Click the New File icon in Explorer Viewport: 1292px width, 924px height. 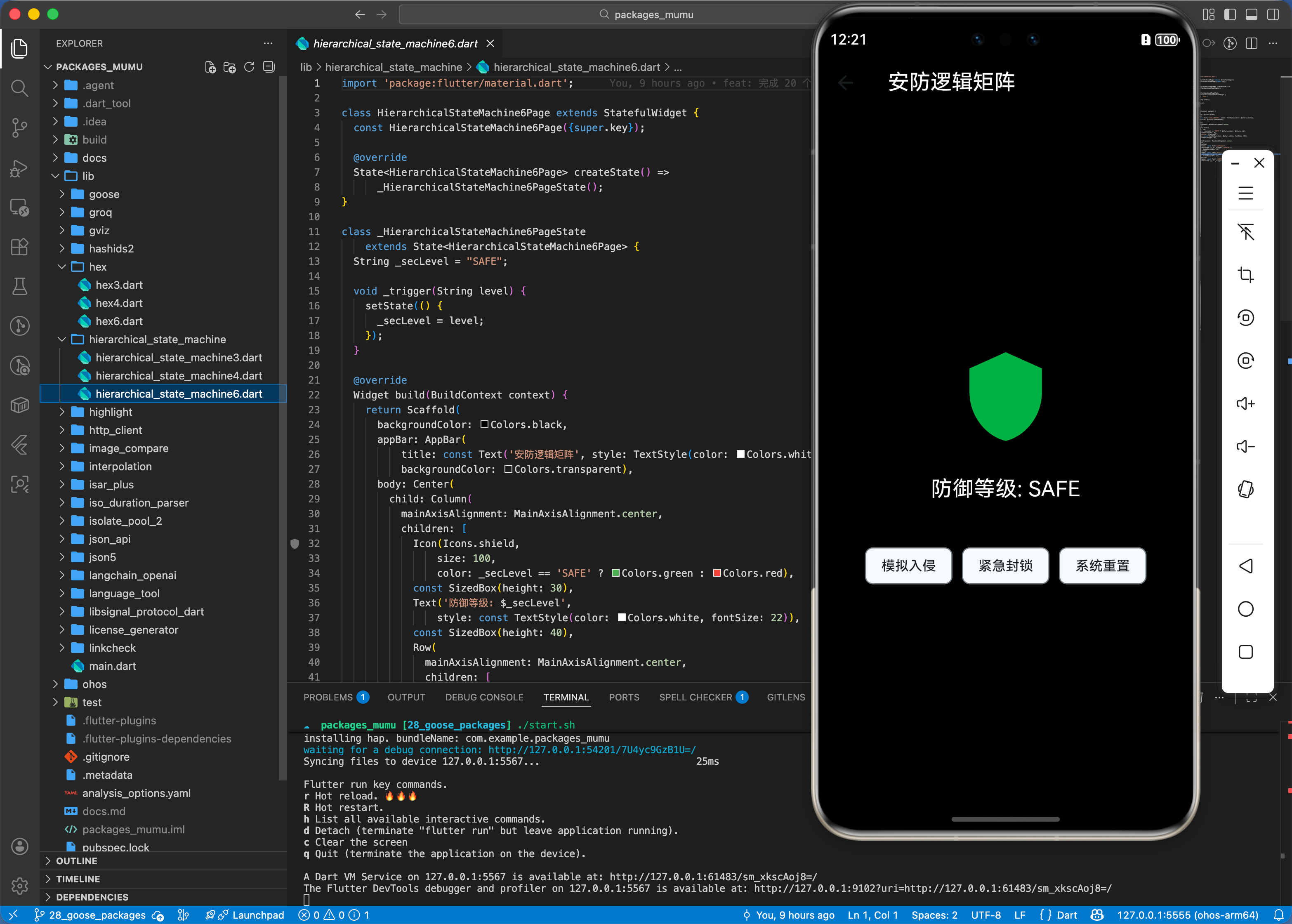210,67
